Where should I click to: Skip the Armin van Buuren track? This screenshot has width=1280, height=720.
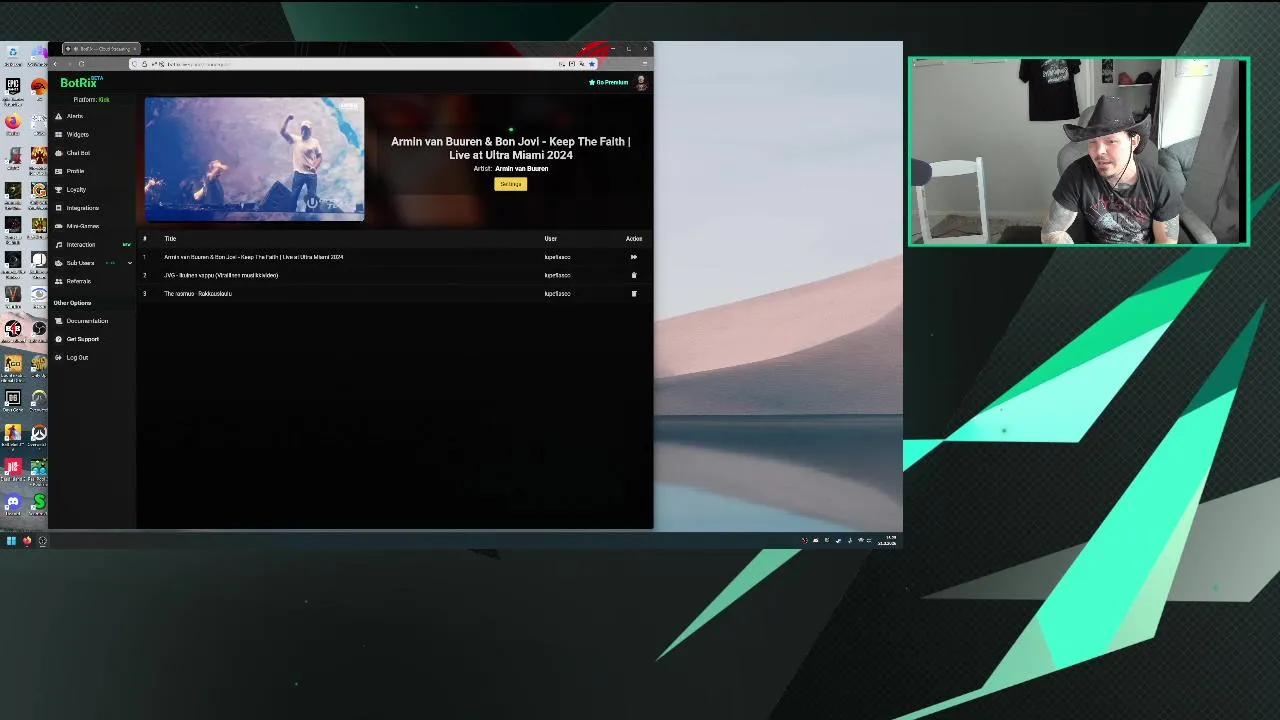[633, 257]
